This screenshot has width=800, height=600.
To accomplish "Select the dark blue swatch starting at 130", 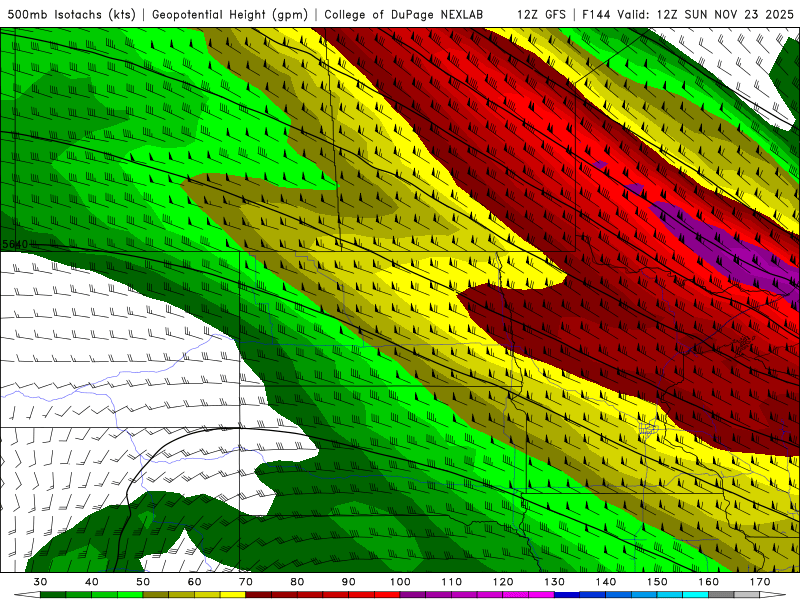I will (x=567, y=594).
